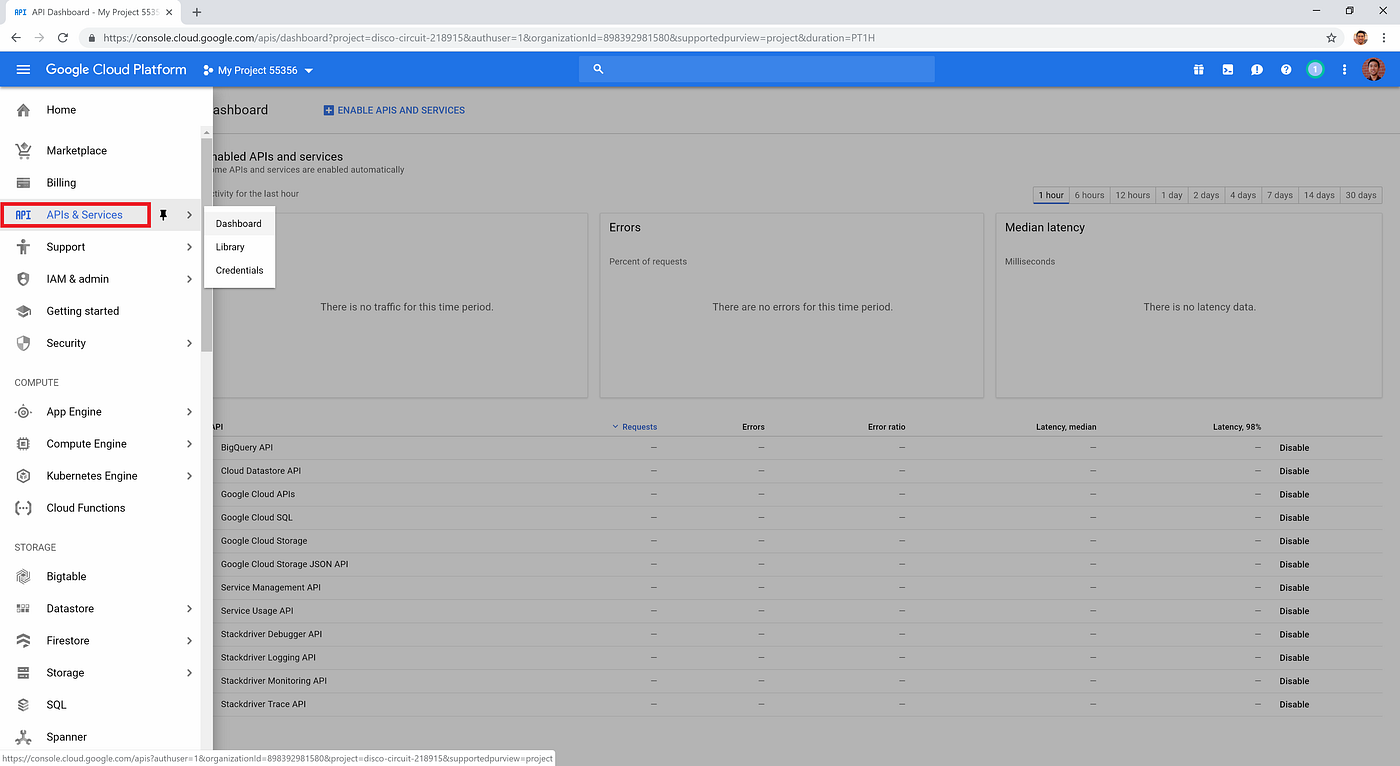The image size is (1400, 766).
Task: Disable the BigQuery API
Action: (1294, 447)
